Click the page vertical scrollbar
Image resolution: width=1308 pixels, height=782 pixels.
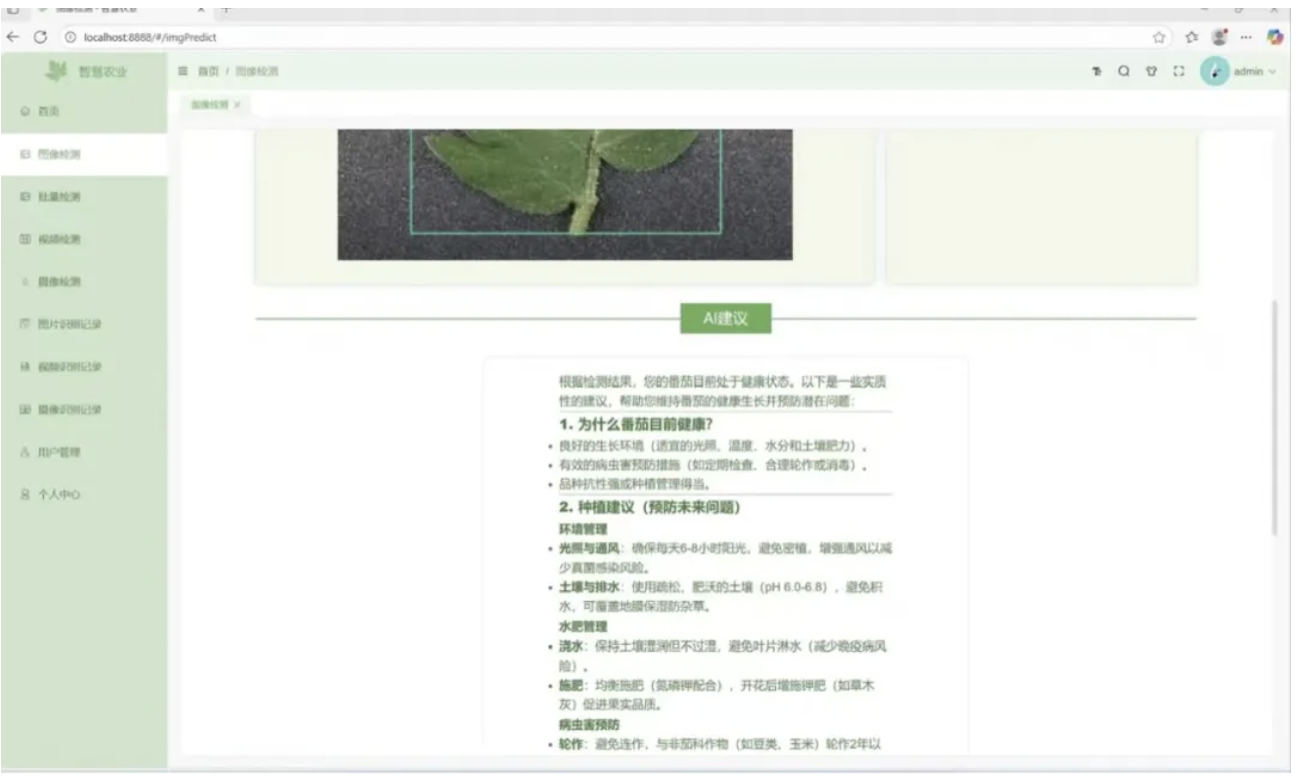[1274, 417]
